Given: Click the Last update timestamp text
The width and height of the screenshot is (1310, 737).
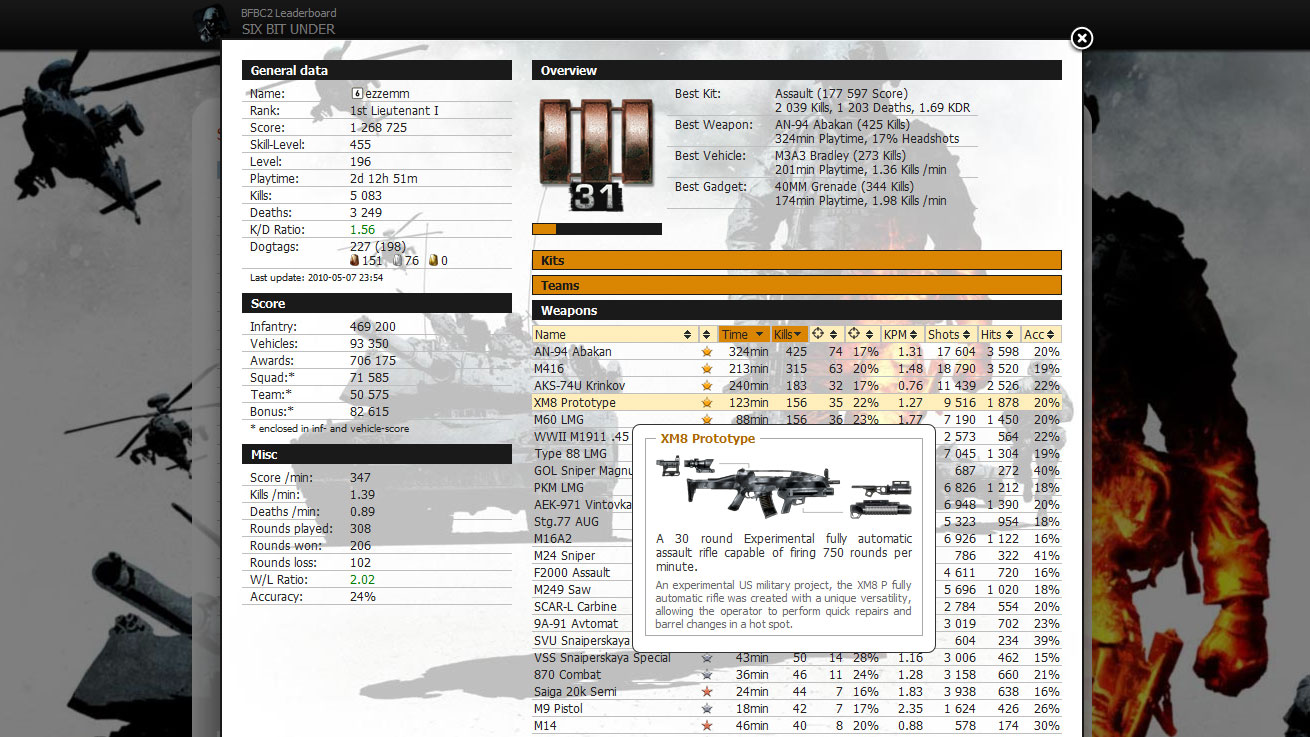Looking at the screenshot, I should click(x=316, y=278).
